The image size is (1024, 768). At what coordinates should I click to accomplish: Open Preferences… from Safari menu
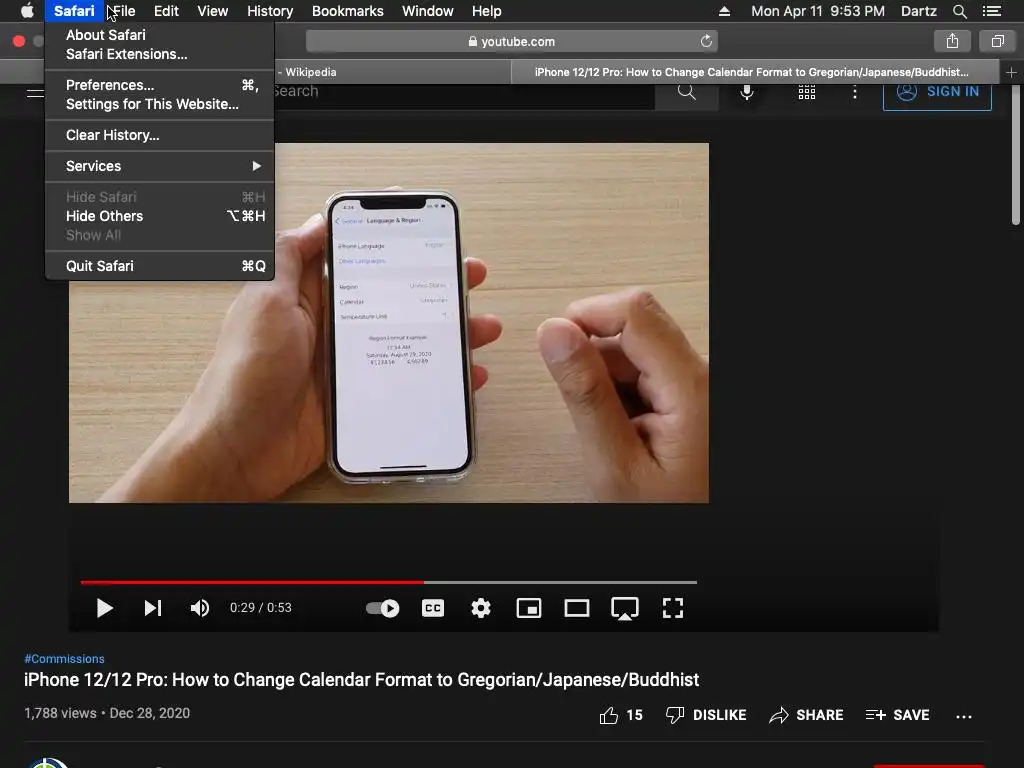point(159,85)
